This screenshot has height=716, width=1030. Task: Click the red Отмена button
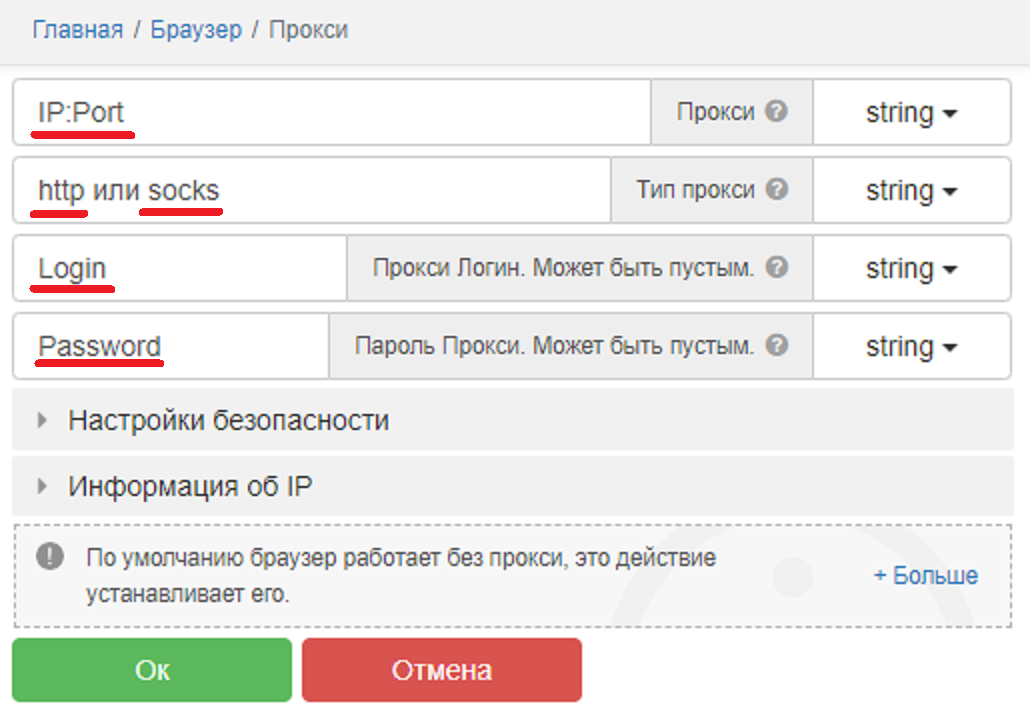441,669
